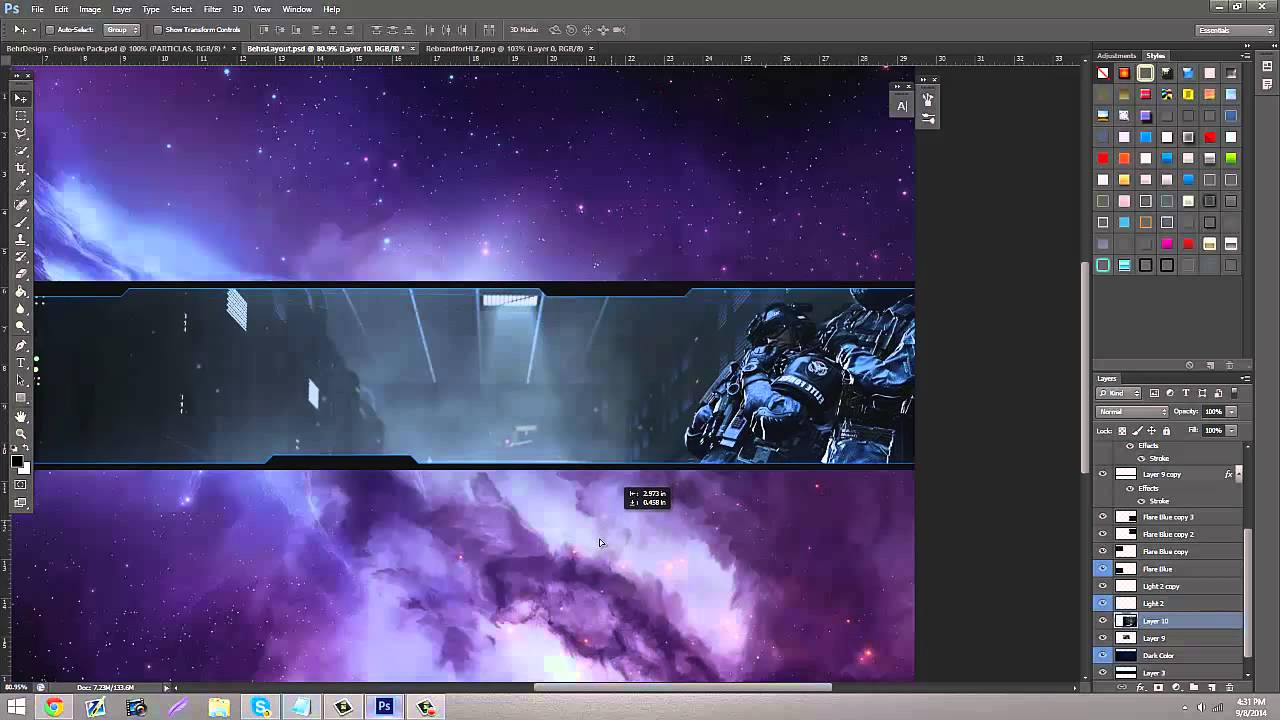Select the Blur tool
Viewport: 1280px width, 720px height.
(21, 309)
